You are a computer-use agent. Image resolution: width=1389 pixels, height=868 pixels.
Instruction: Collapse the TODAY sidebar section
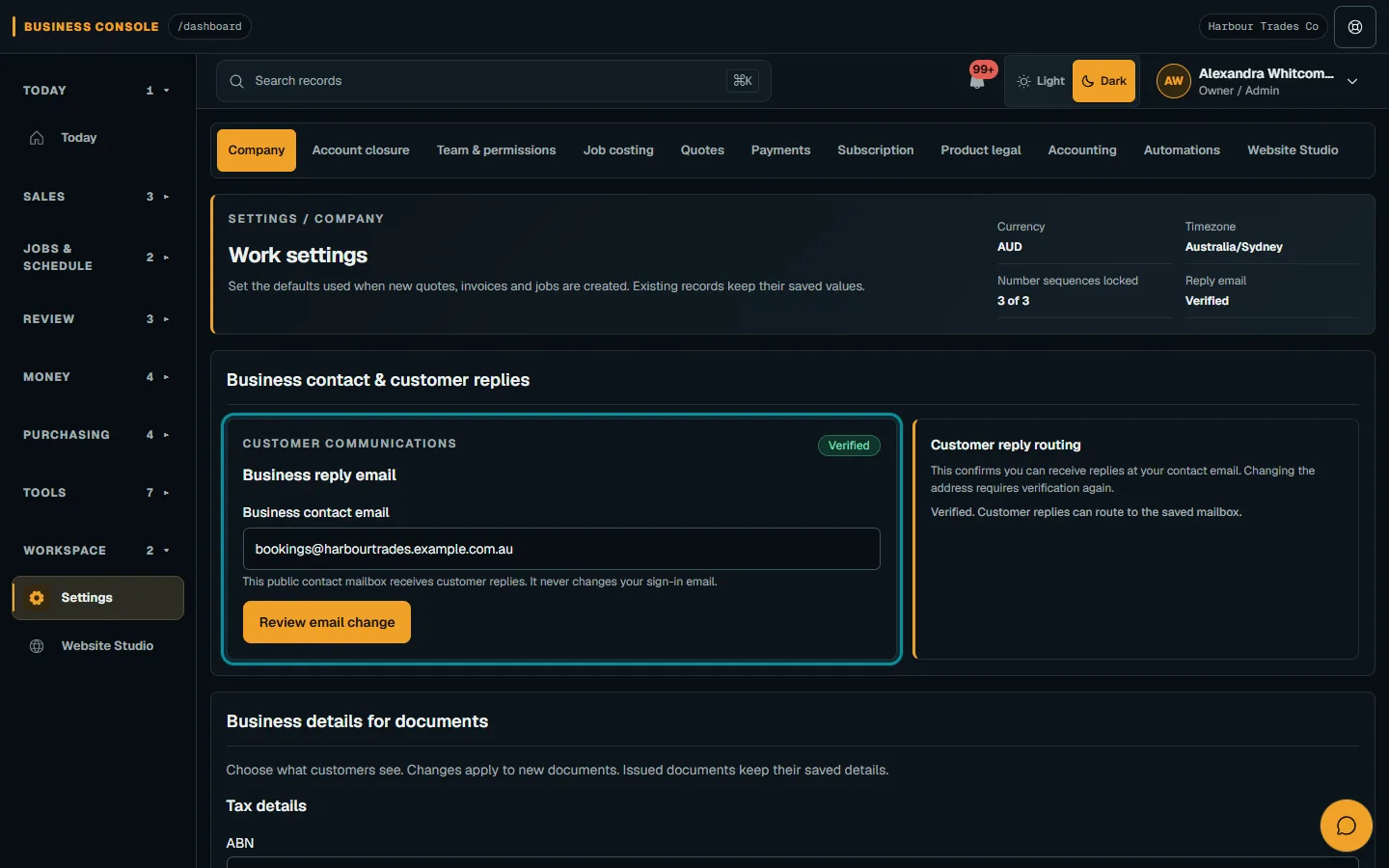click(98, 91)
